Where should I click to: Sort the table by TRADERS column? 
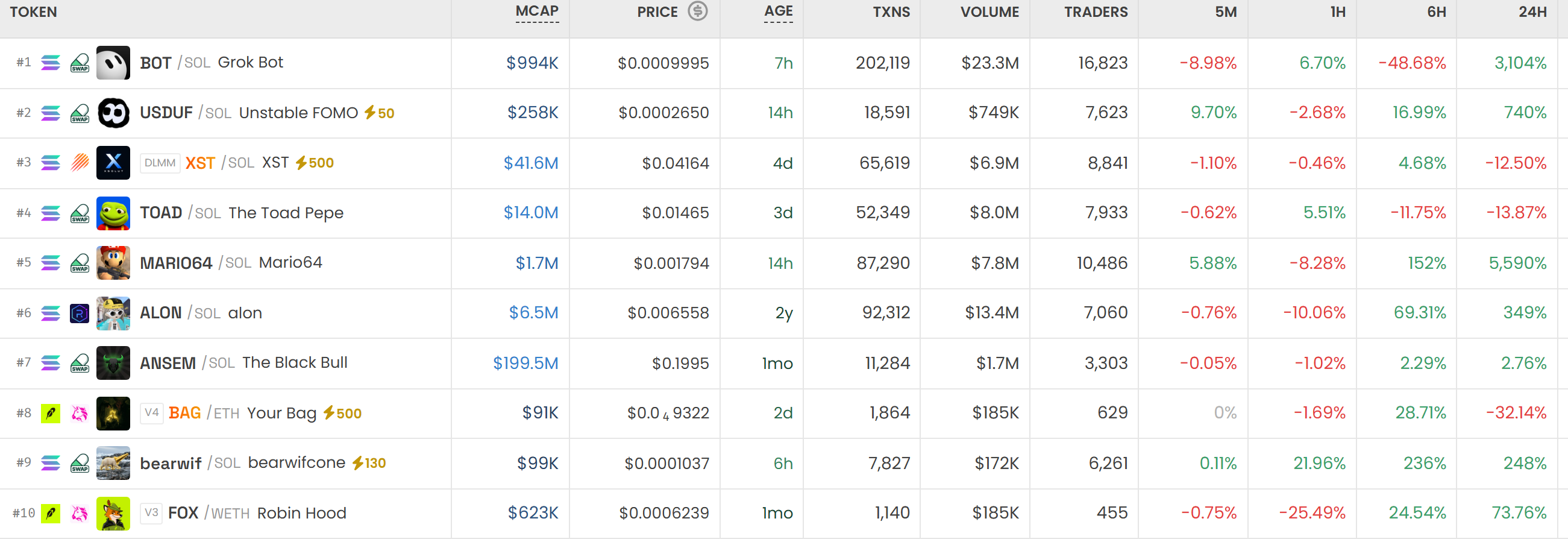(1096, 11)
